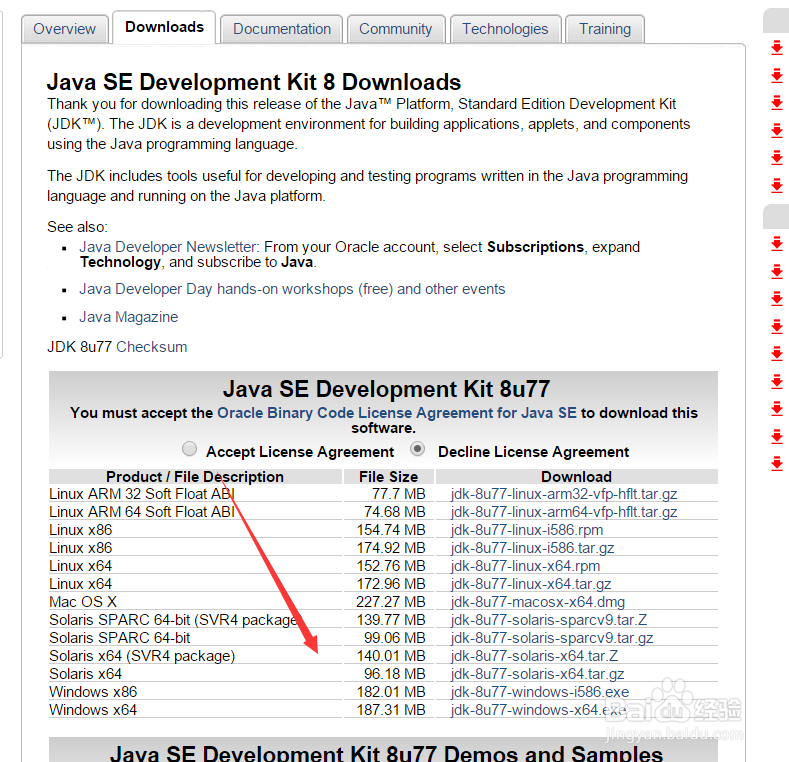The height and width of the screenshot is (762, 789).
Task: Click the 96.18 MB file size
Action: pos(394,674)
